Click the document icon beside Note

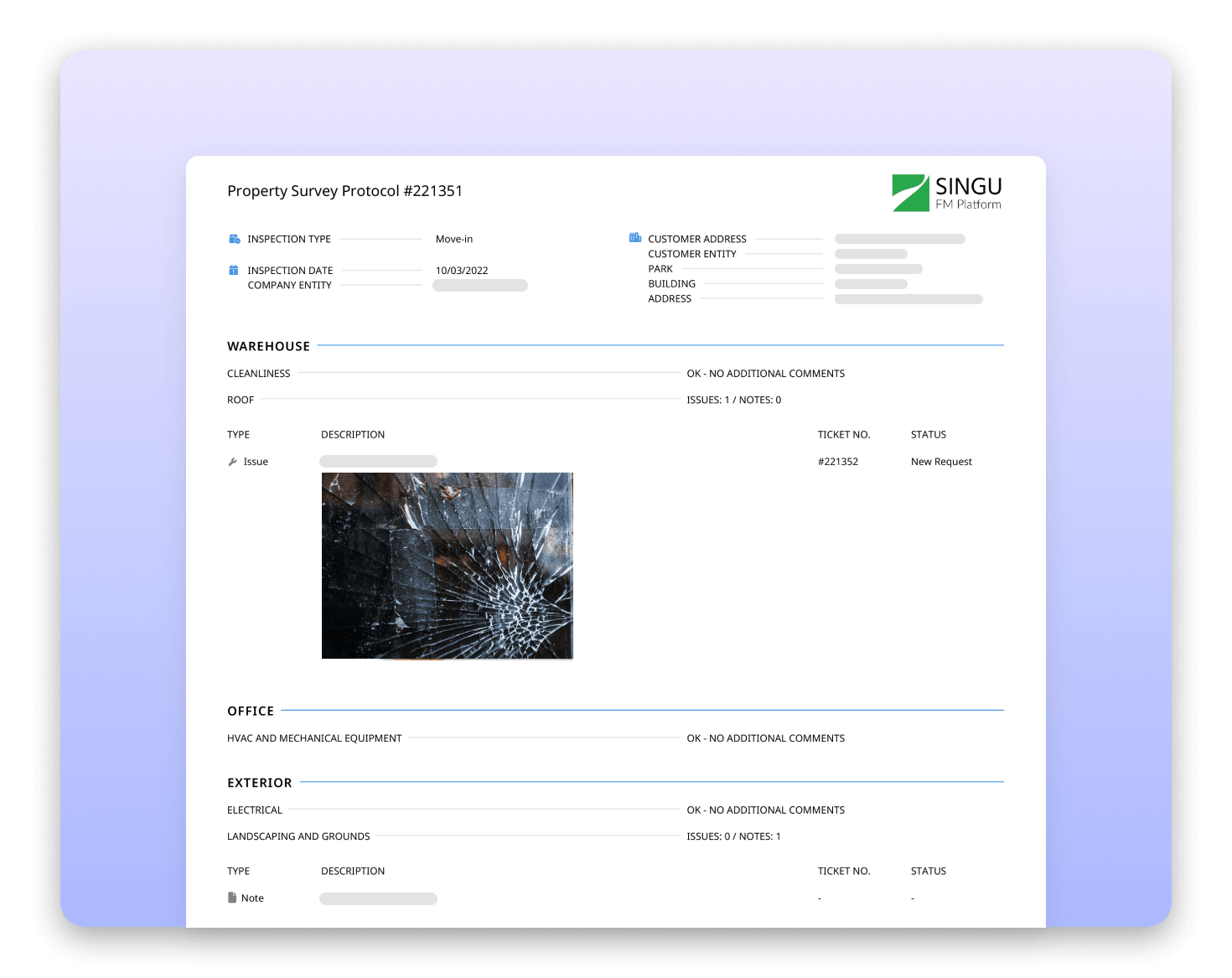coord(232,898)
